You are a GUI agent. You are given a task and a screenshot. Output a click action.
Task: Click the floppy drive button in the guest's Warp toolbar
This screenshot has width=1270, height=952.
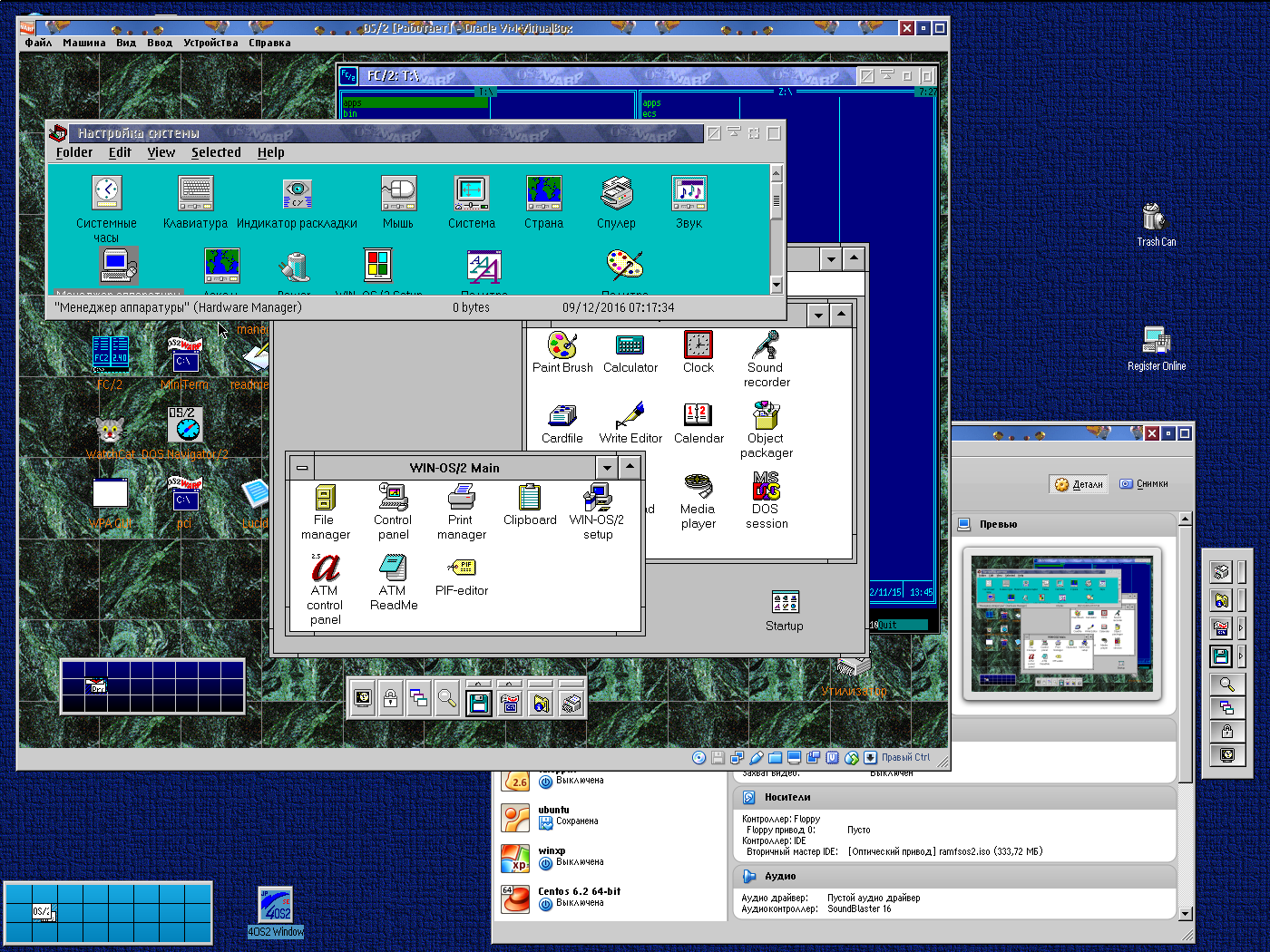coord(479,702)
